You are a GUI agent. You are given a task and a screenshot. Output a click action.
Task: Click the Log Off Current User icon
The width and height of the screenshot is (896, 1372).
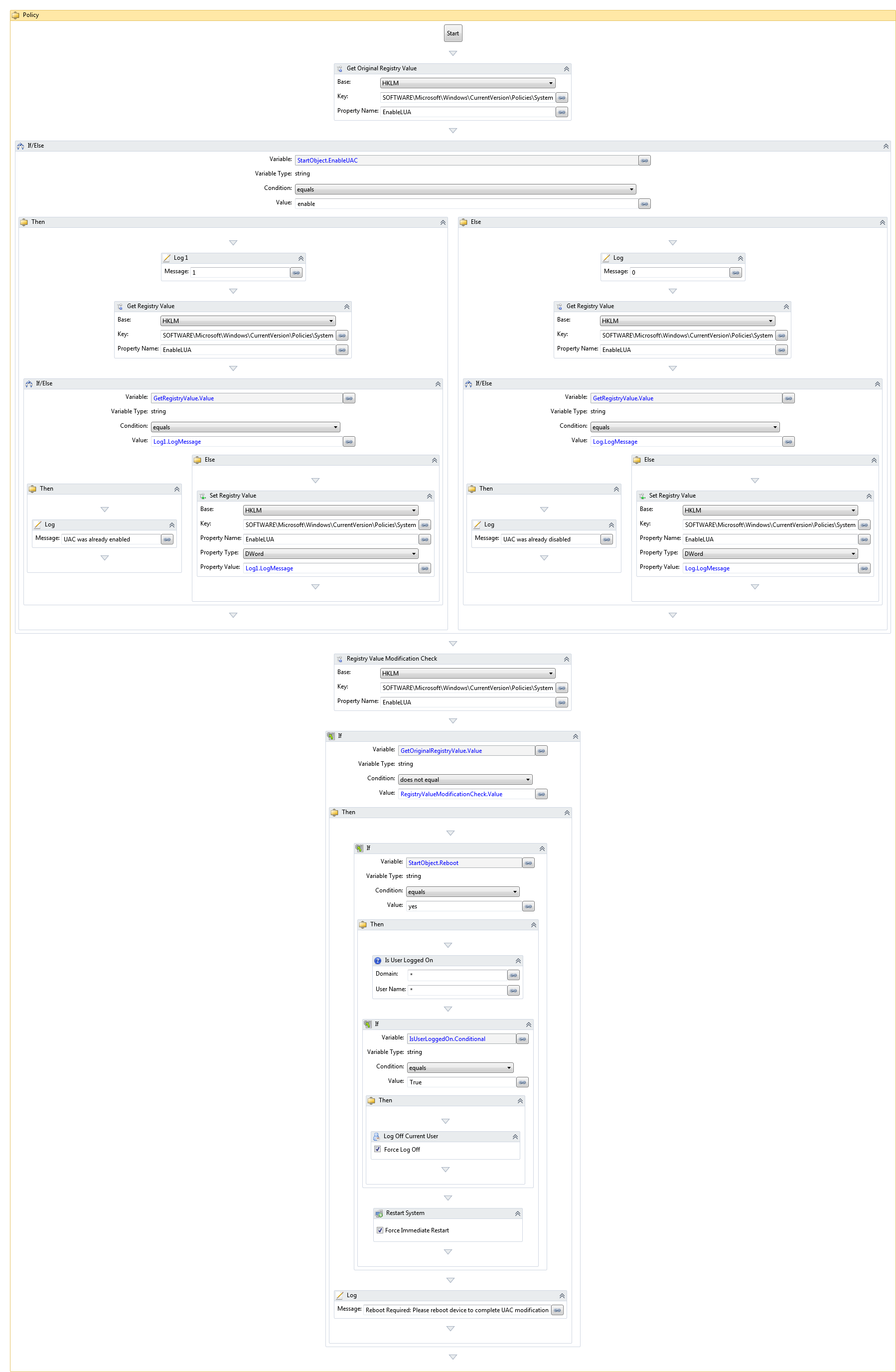[376, 1136]
